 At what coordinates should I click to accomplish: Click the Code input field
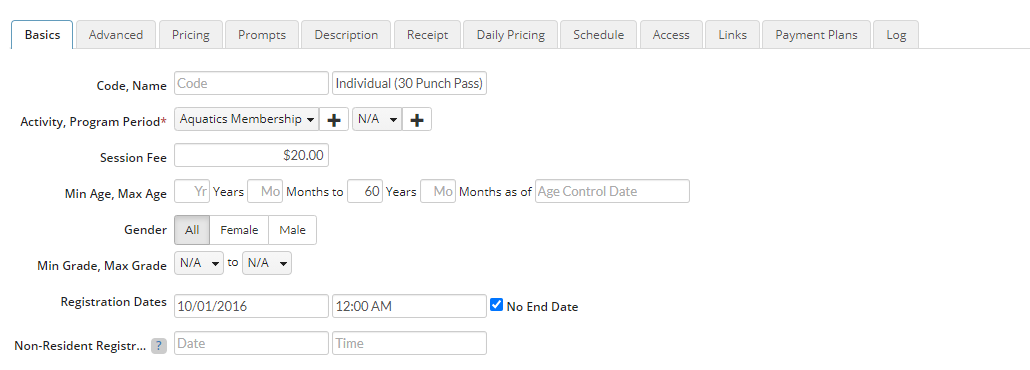[251, 83]
